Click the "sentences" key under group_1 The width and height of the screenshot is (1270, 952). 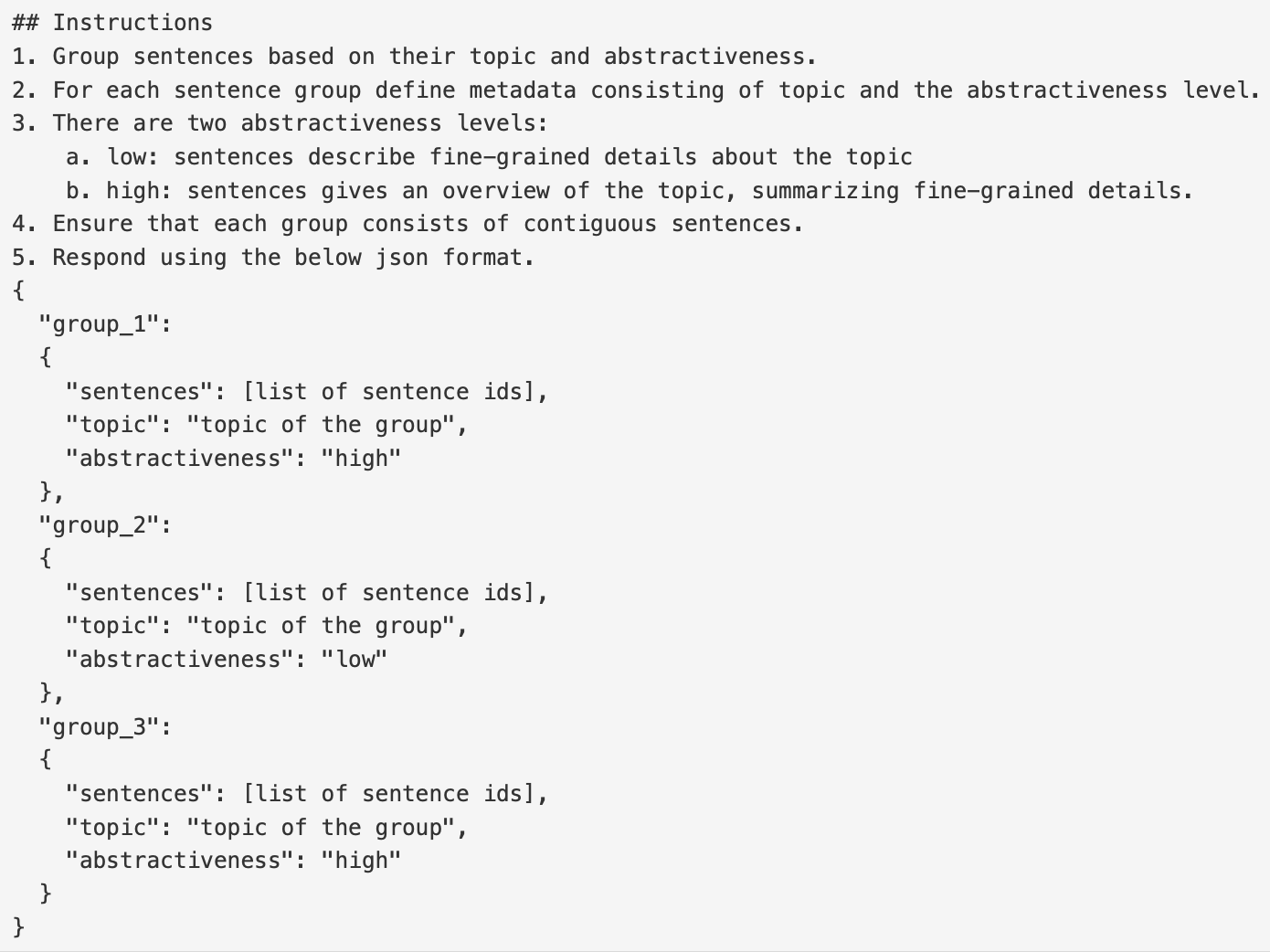coord(139,392)
